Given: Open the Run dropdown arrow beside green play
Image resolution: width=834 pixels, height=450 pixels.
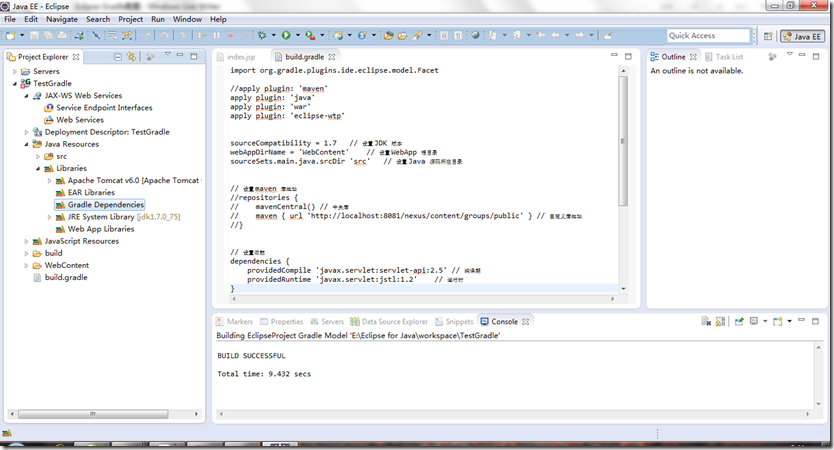Looking at the screenshot, I should (x=298, y=36).
